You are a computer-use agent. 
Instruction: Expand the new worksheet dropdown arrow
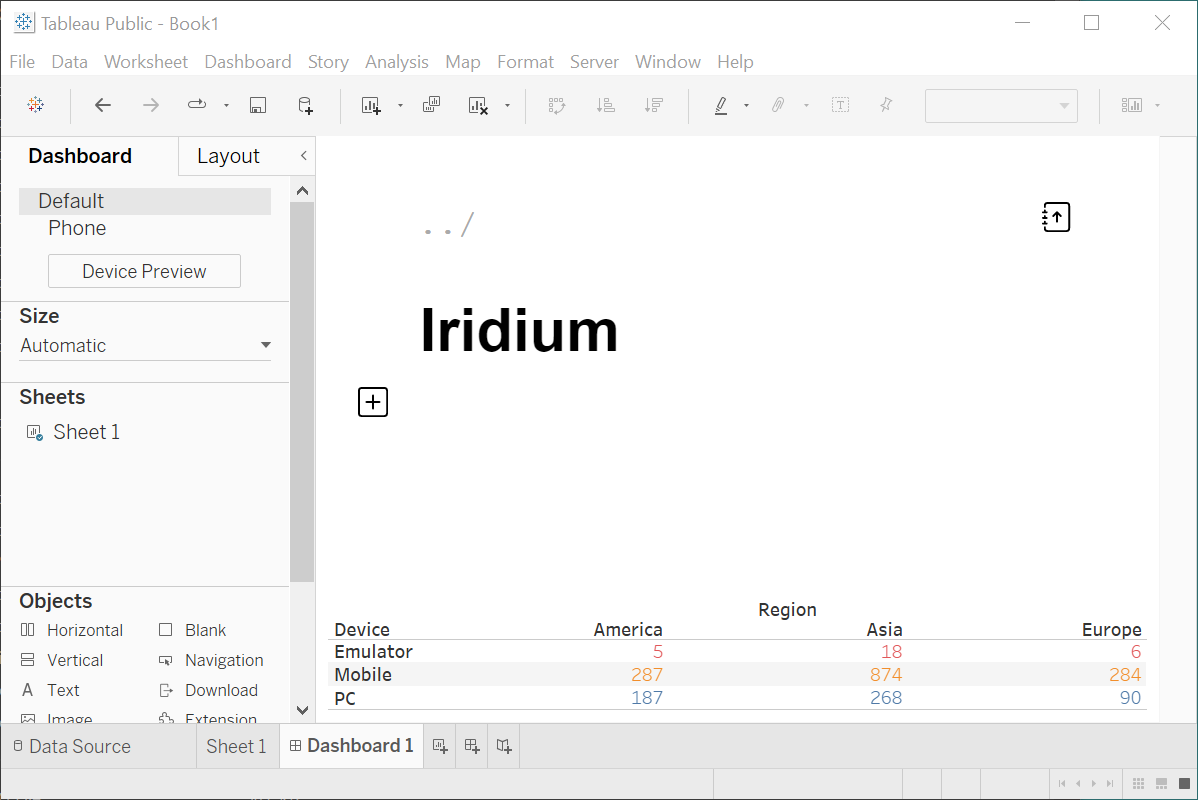click(399, 104)
